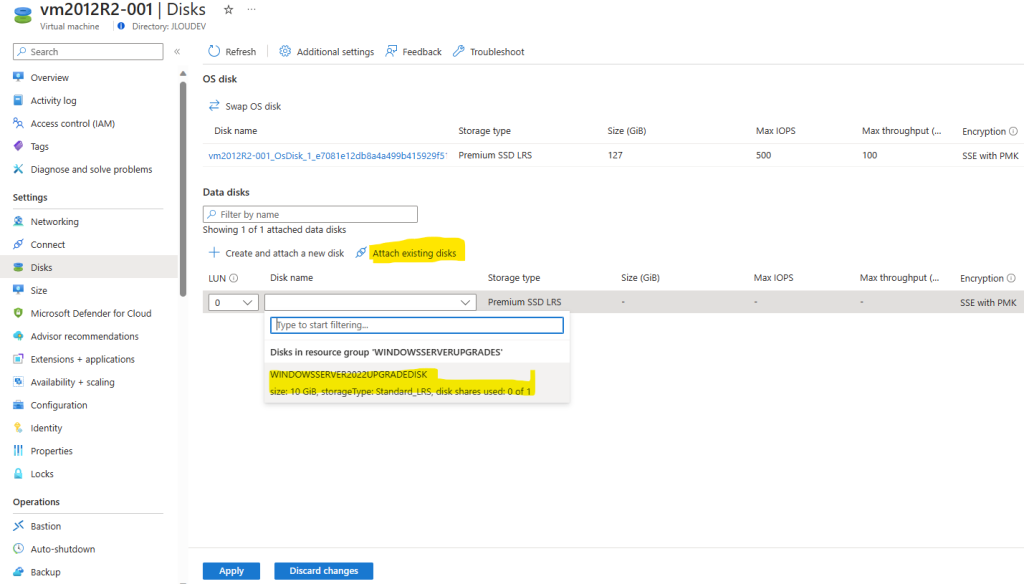This screenshot has height=584, width=1024.
Task: Click the Diagnose and solve problems icon
Action: 18,169
